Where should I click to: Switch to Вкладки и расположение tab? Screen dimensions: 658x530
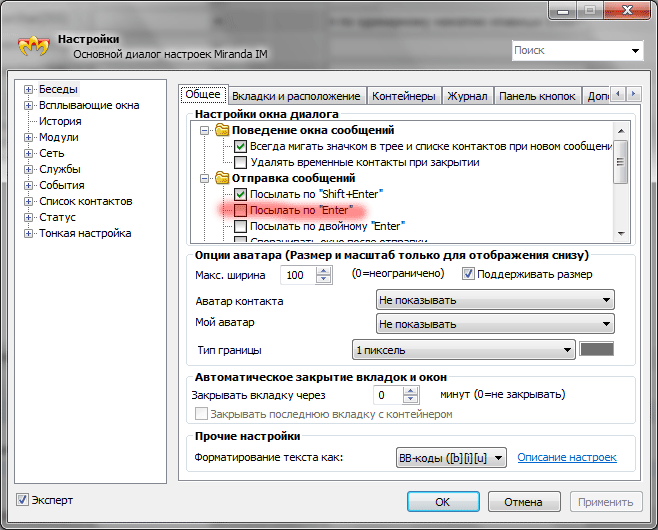(x=296, y=96)
